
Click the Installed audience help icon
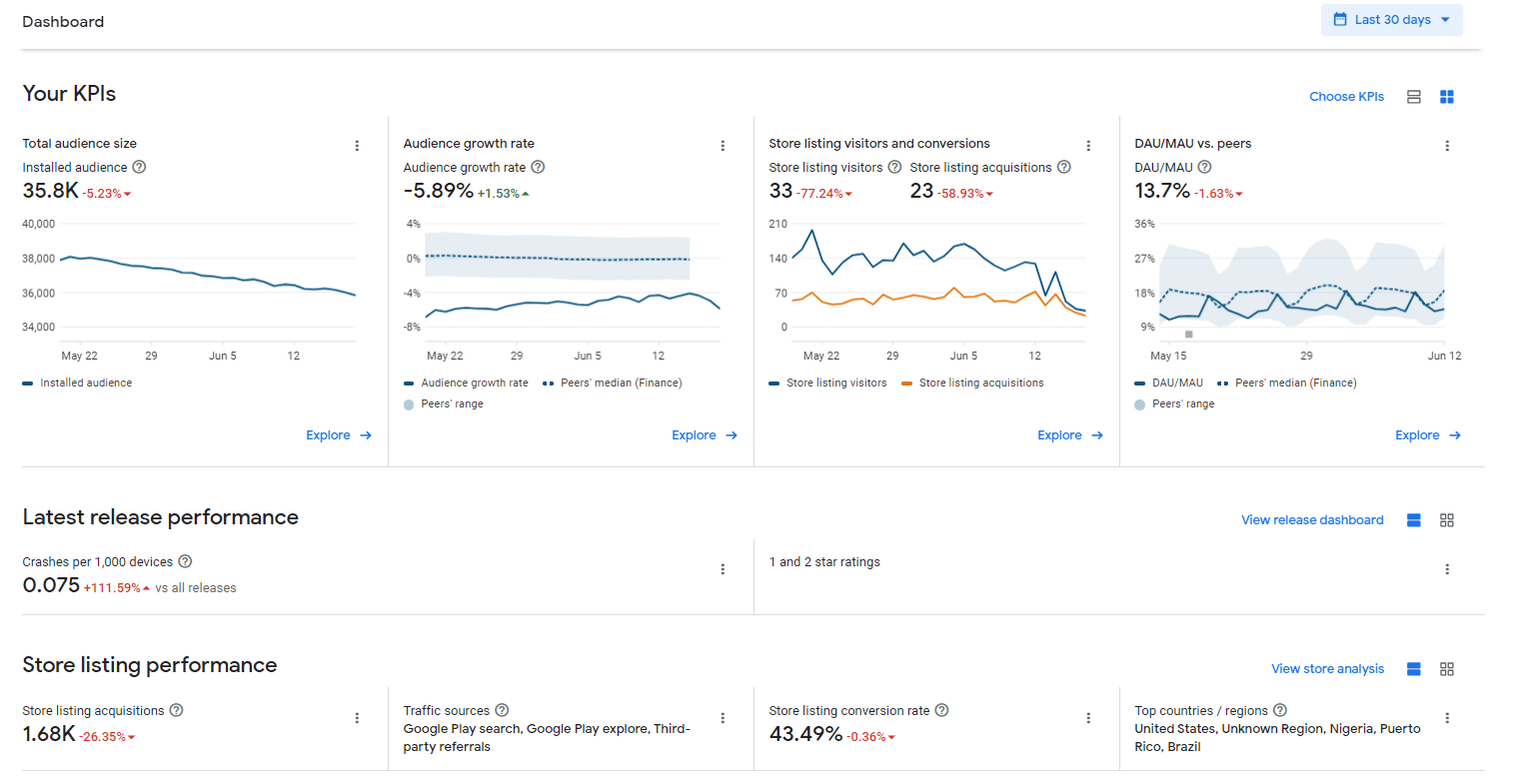[139, 167]
